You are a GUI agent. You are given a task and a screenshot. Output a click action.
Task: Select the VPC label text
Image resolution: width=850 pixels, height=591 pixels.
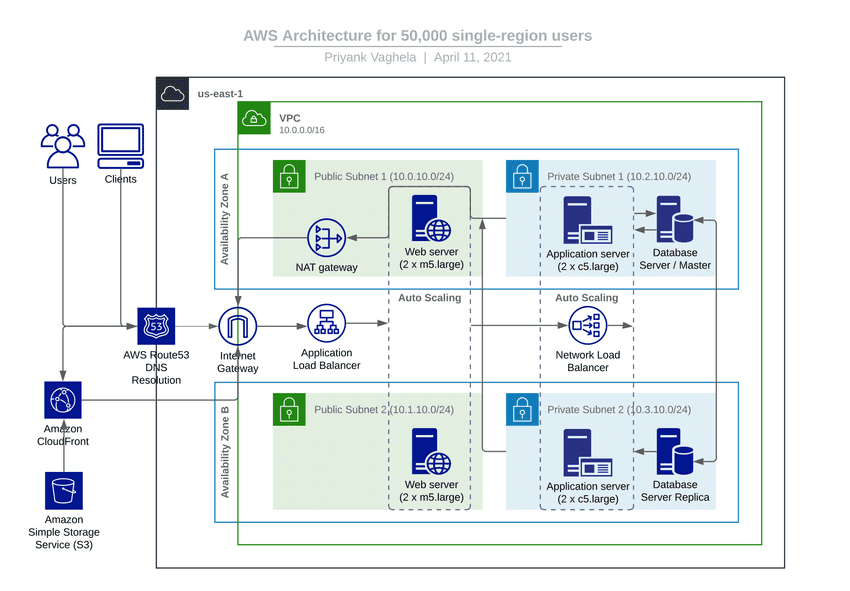(x=289, y=118)
